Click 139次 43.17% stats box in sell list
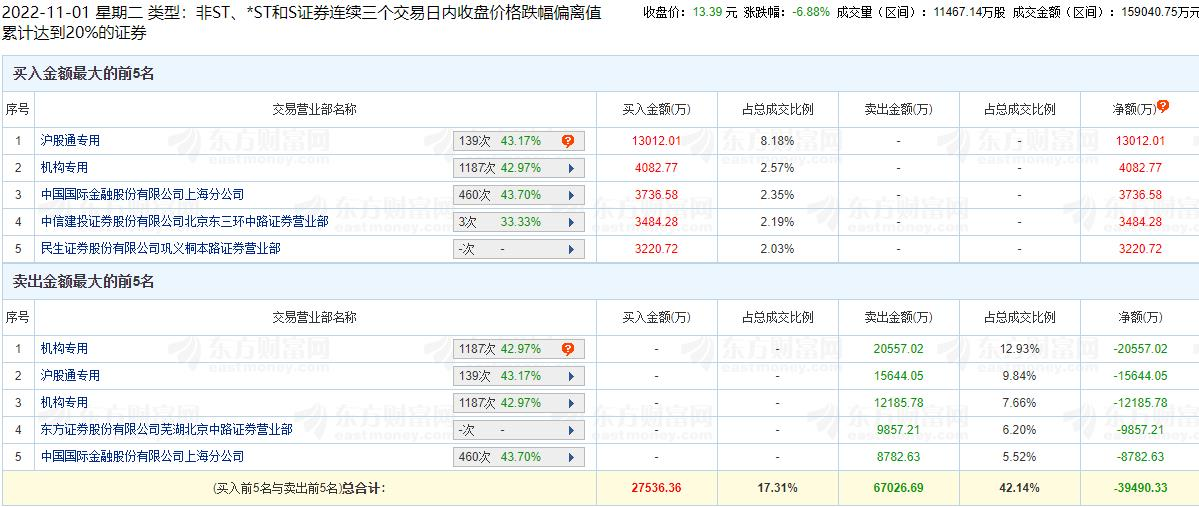 click(518, 376)
